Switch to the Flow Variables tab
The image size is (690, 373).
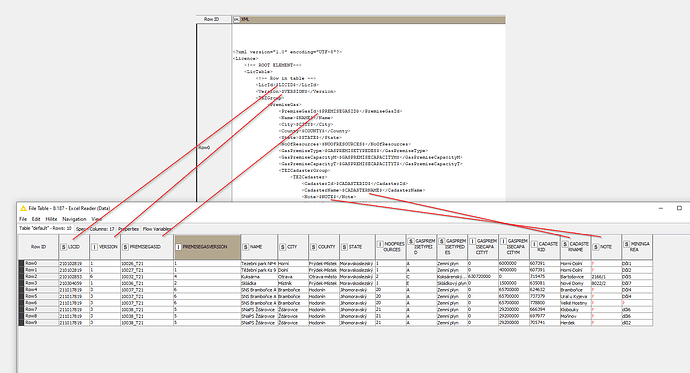(x=157, y=229)
